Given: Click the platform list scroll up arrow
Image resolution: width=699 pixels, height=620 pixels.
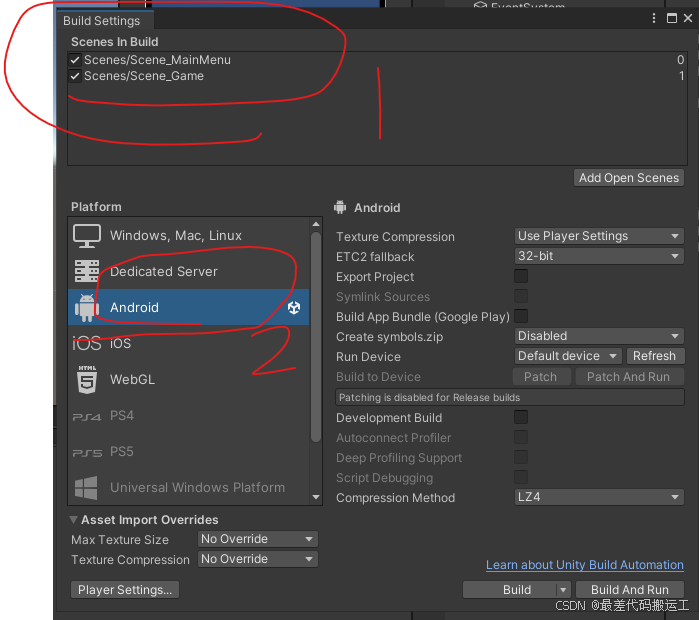Looking at the screenshot, I should (x=316, y=224).
